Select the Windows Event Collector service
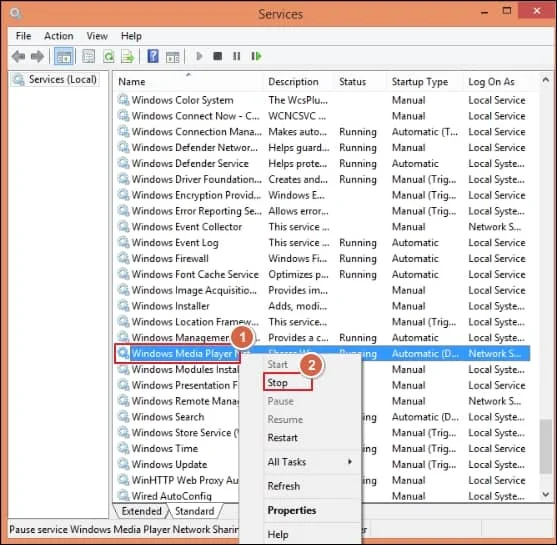 323,227
